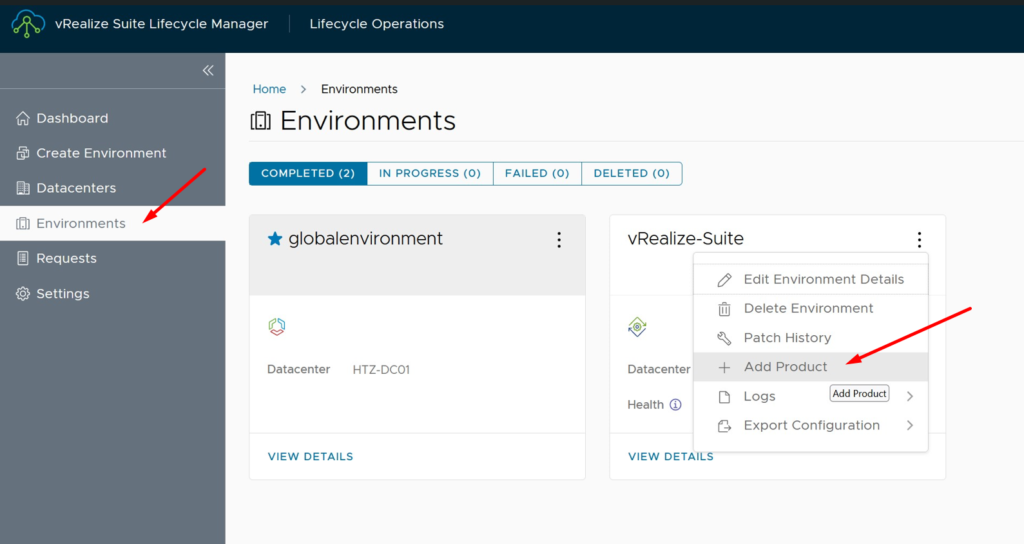Click the Environments breadcrumb text

[x=359, y=89]
